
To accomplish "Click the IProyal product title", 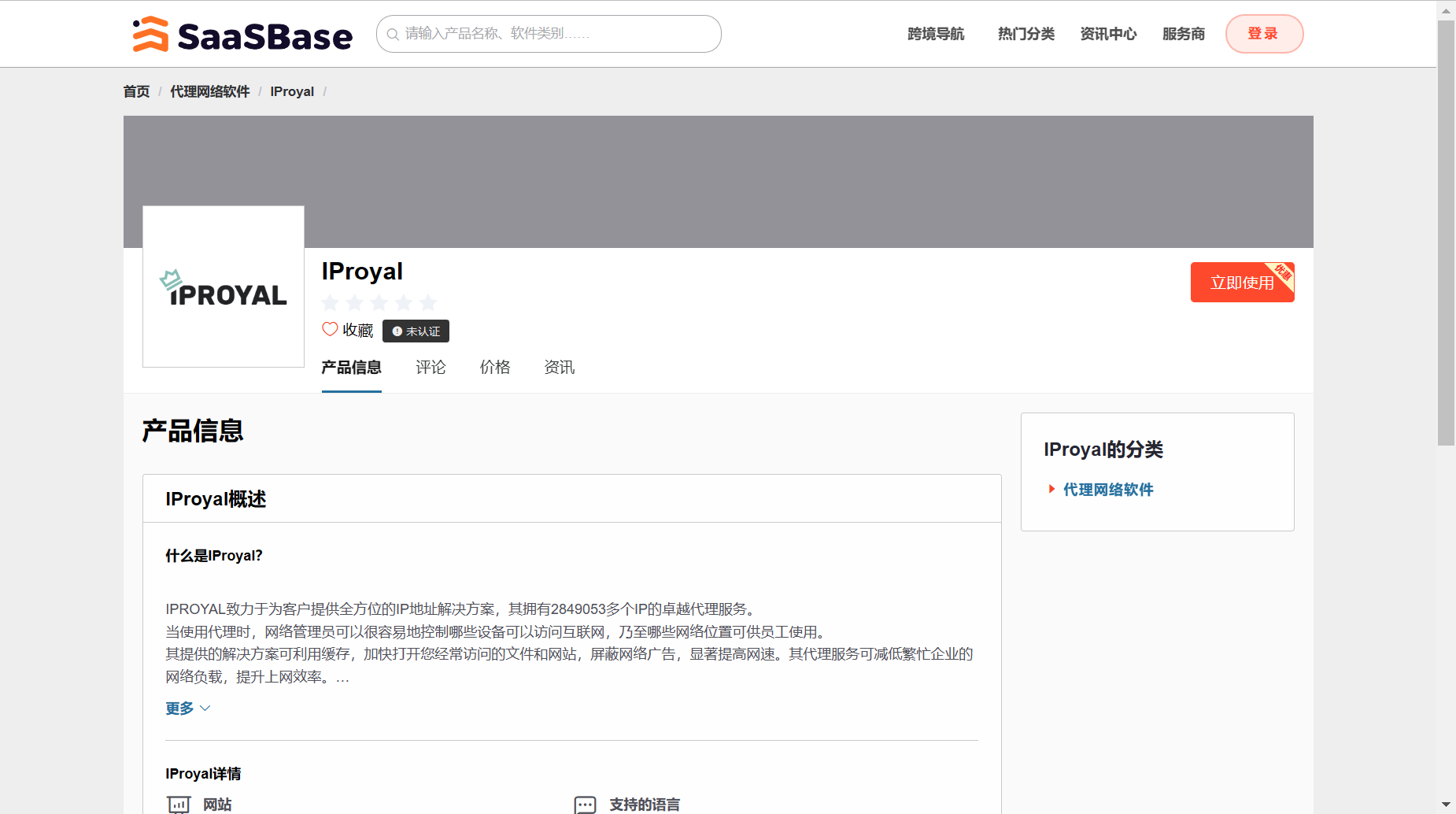I will (x=362, y=272).
